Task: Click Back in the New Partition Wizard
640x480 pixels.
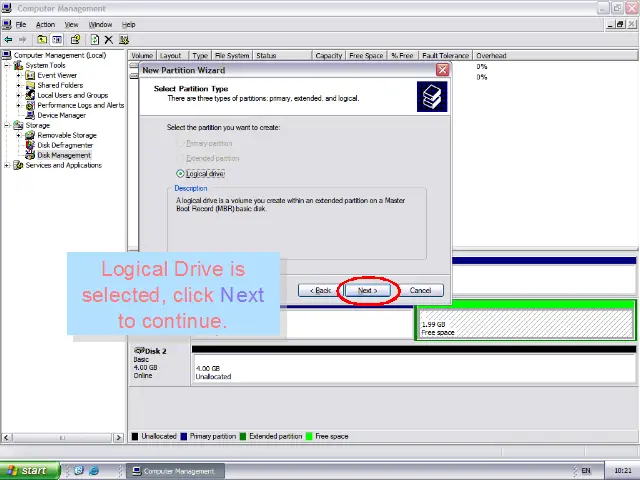Action: [x=320, y=290]
